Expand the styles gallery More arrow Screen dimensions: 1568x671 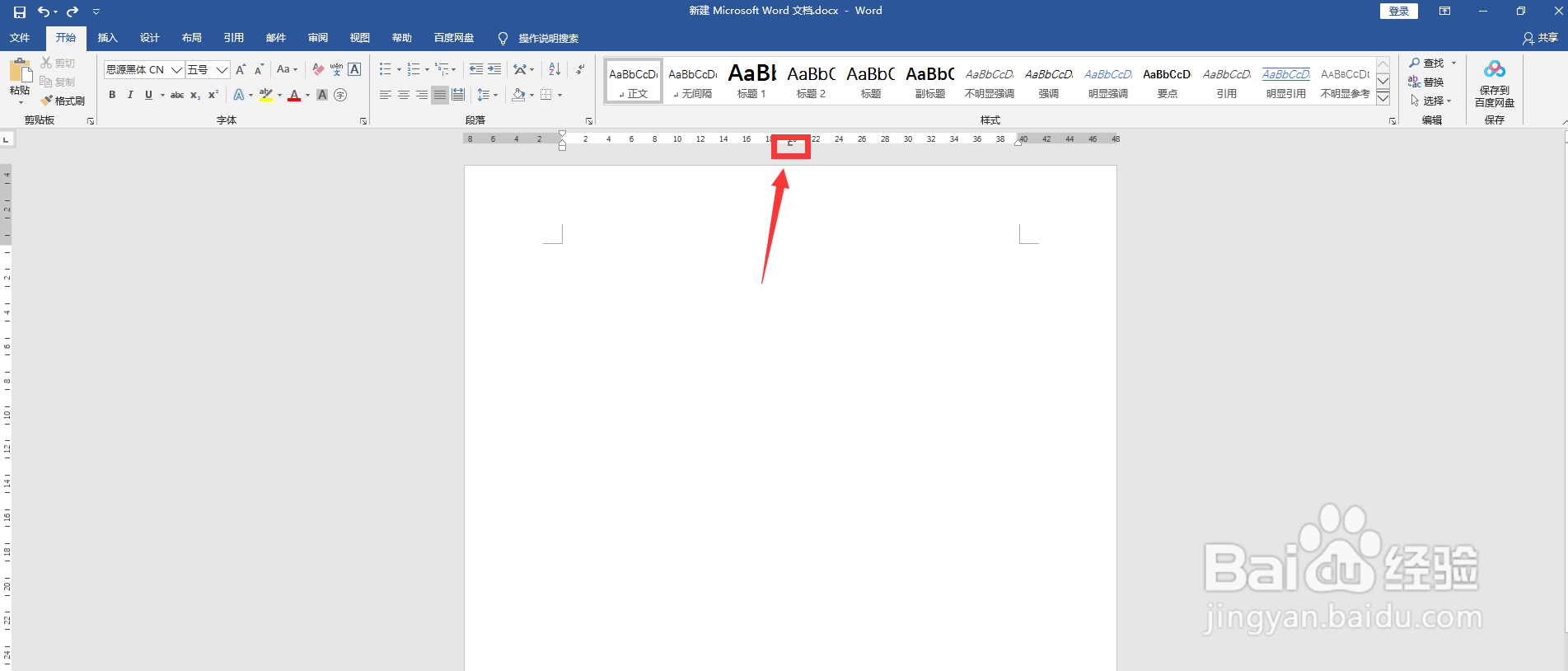click(1383, 98)
